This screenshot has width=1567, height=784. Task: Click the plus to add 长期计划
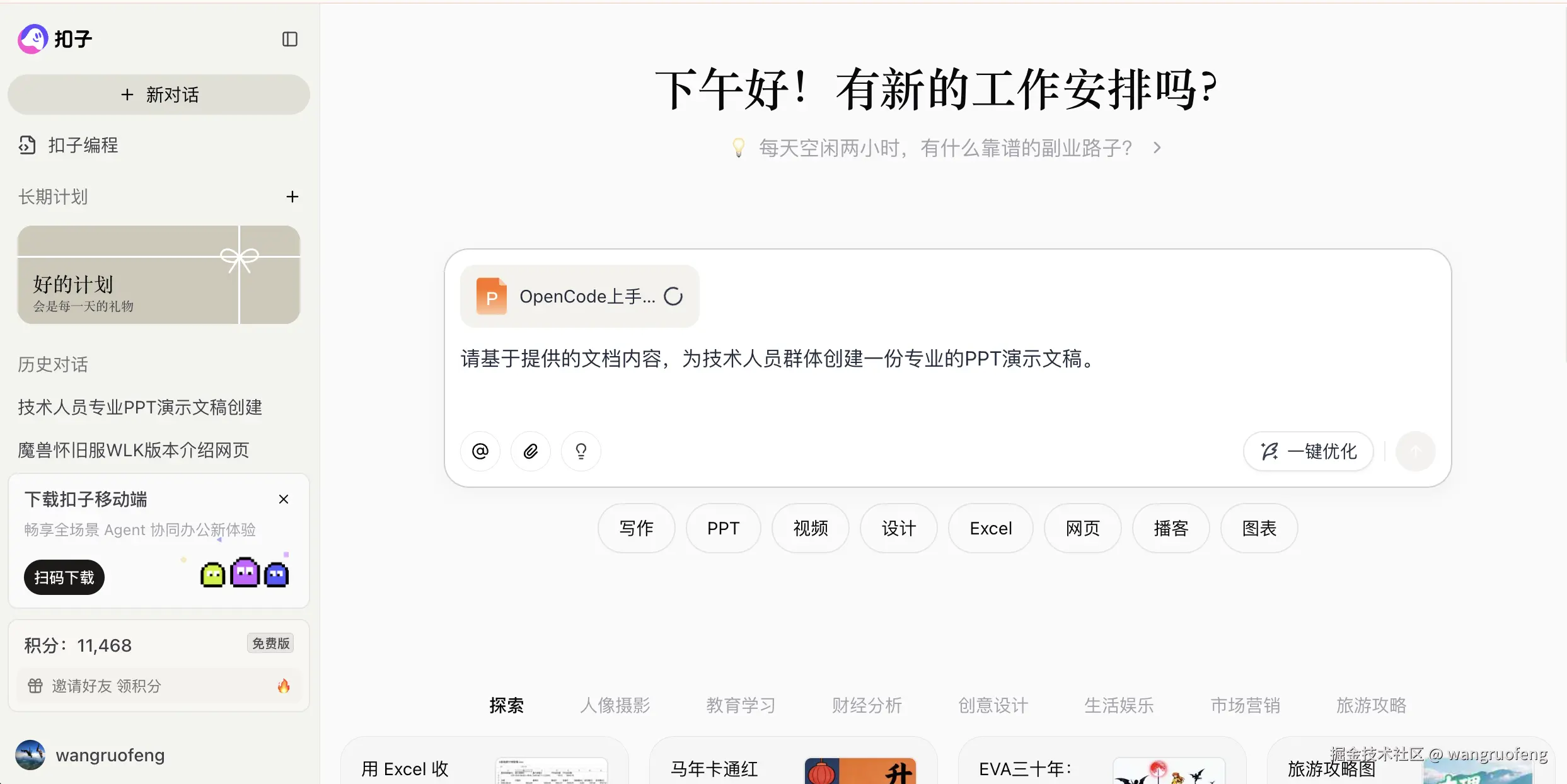292,197
